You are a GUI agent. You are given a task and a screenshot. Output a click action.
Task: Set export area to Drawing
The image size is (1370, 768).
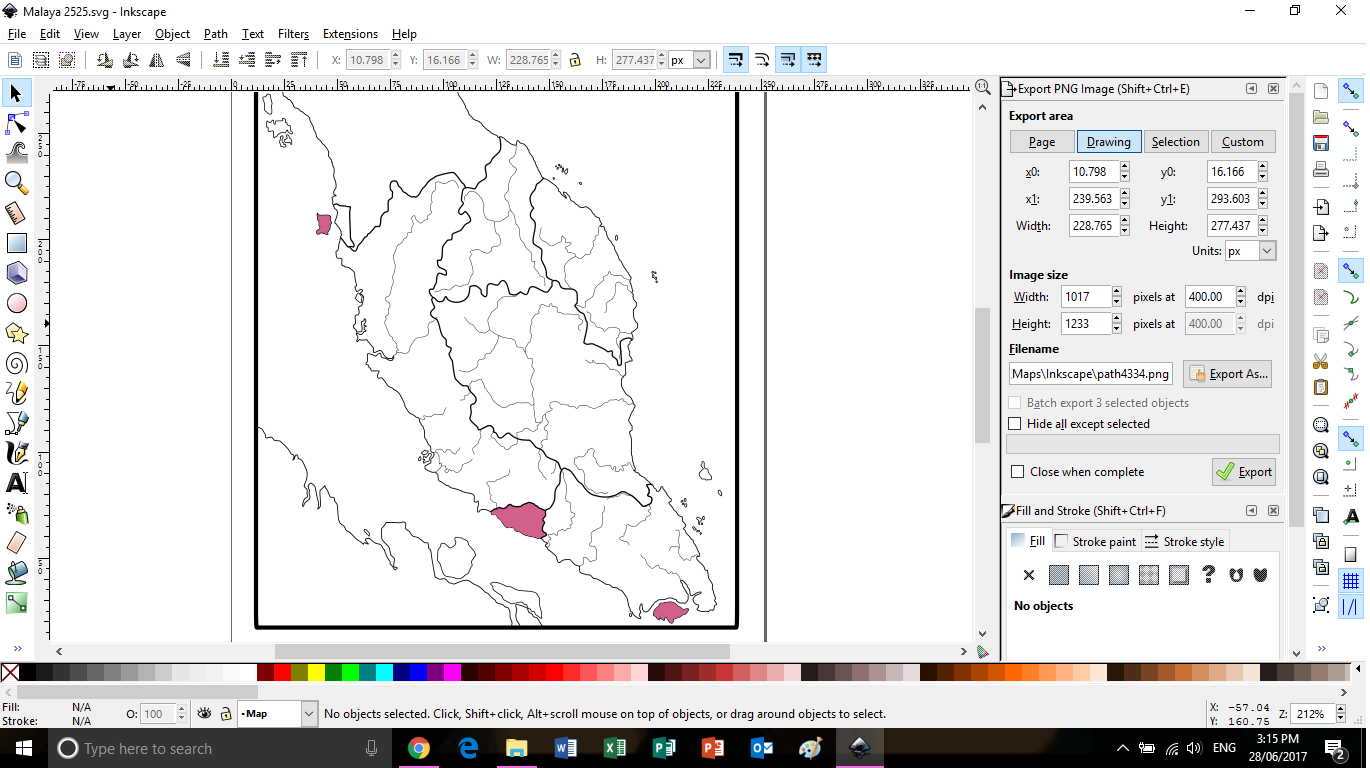point(1109,142)
